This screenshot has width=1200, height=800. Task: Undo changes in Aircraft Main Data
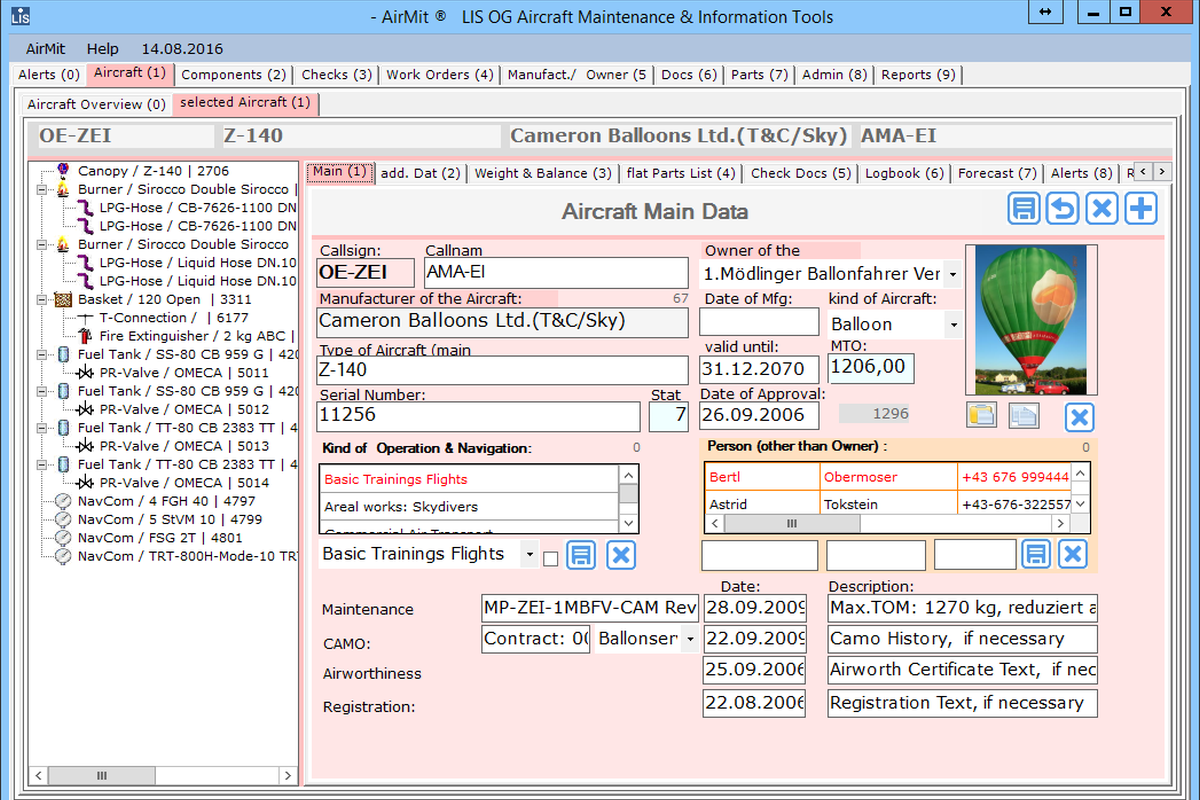pos(1062,209)
